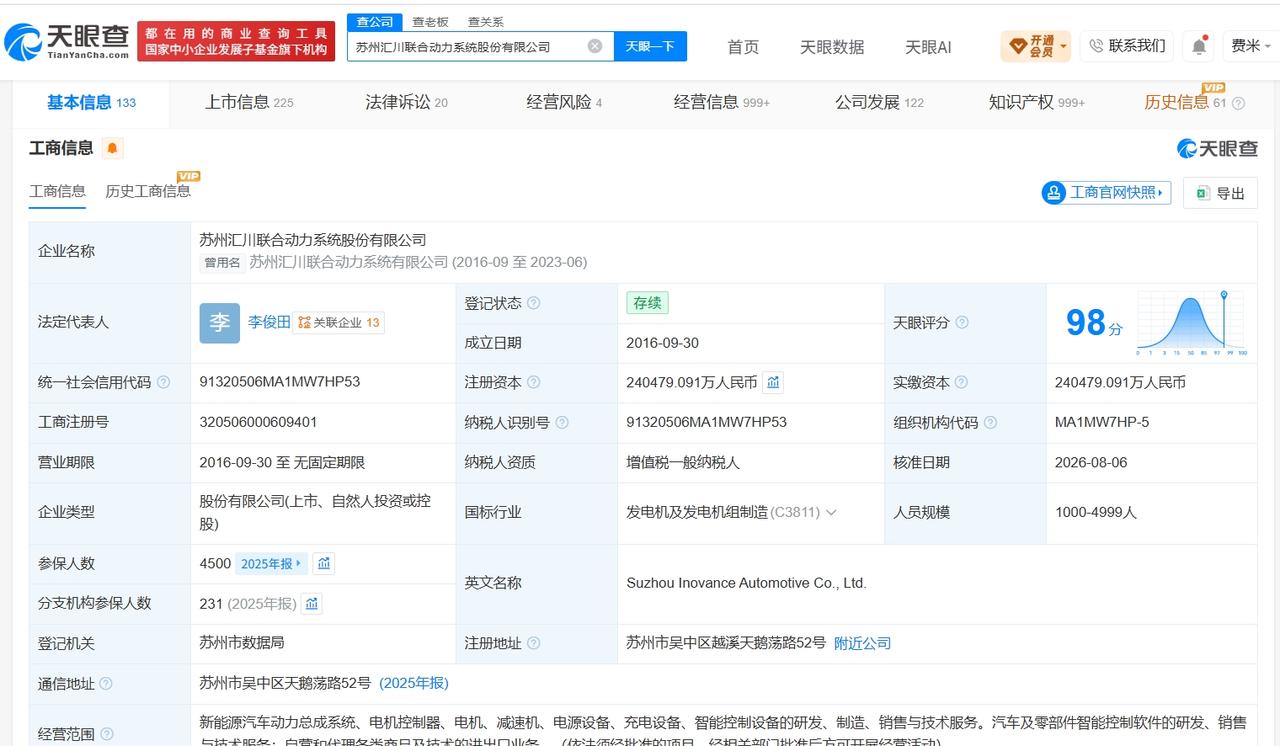This screenshot has height=746, width=1280.
Task: Switch to the 历史信息 VIP tab
Action: tap(1186, 102)
